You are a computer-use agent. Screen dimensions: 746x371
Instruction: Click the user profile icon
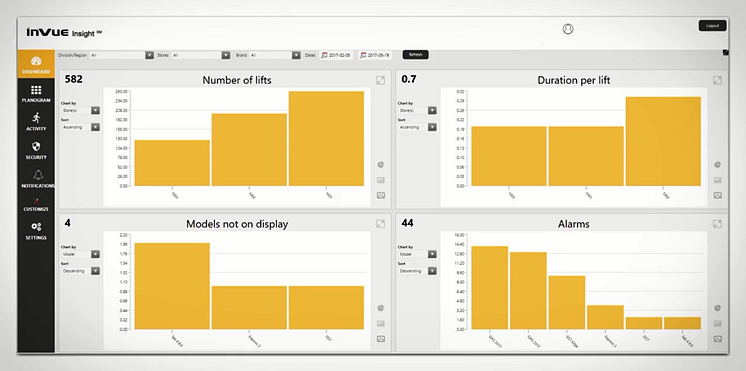pos(568,29)
